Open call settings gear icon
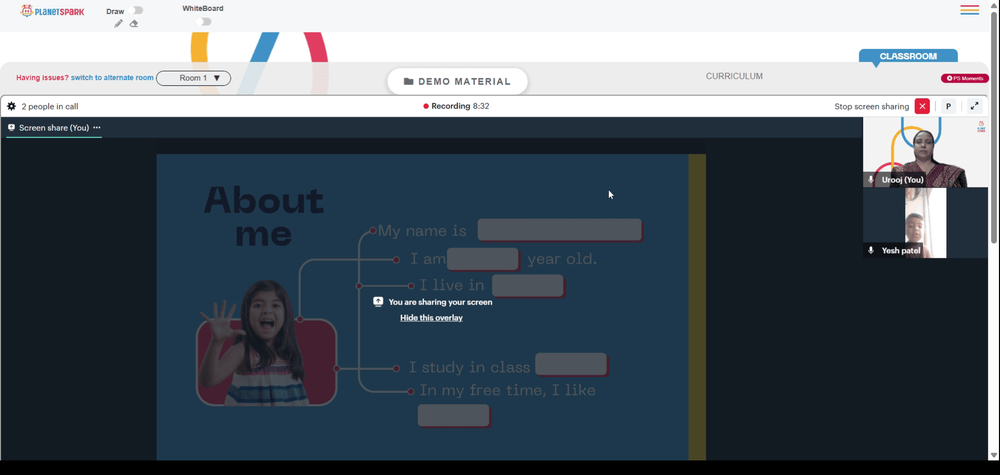The width and height of the screenshot is (1000, 475). pyautogui.click(x=11, y=106)
